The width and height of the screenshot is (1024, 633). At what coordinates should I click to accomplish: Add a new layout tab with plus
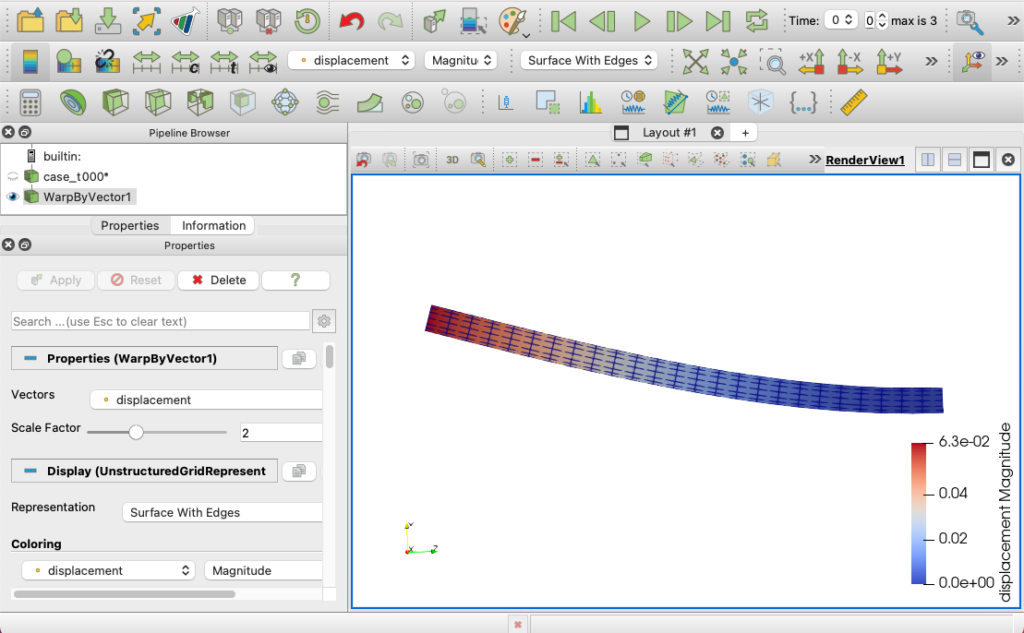(745, 133)
